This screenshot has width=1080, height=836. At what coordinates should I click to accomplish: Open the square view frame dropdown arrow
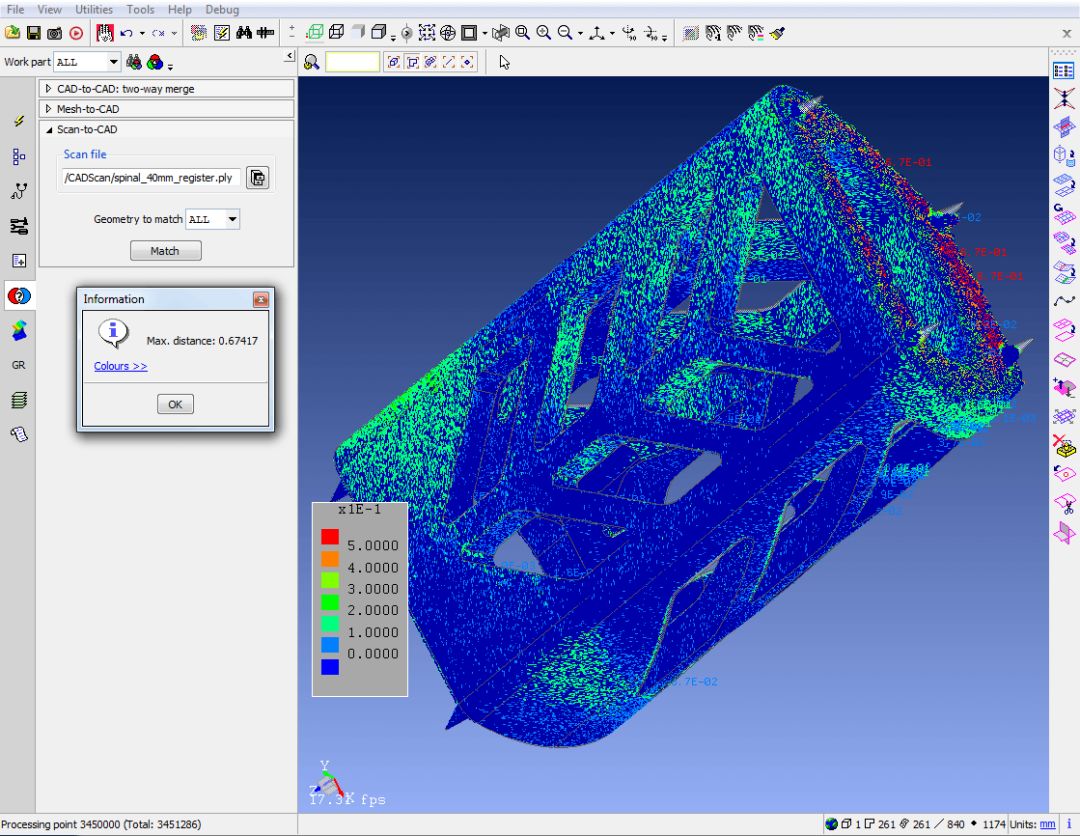(485, 33)
